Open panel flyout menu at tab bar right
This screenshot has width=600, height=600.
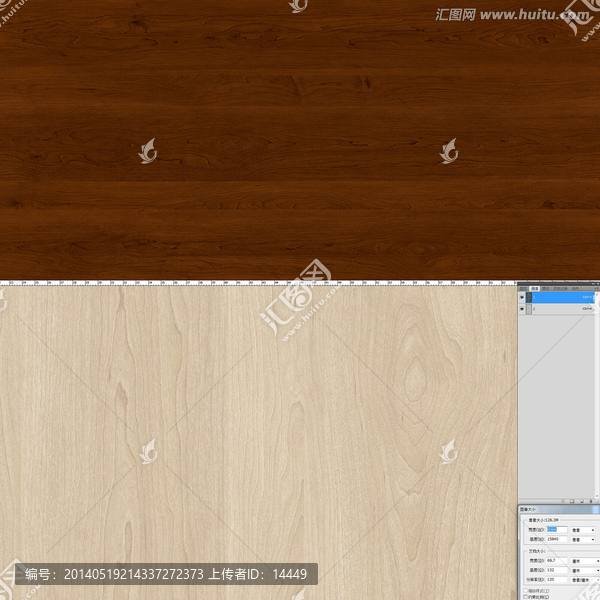596,288
